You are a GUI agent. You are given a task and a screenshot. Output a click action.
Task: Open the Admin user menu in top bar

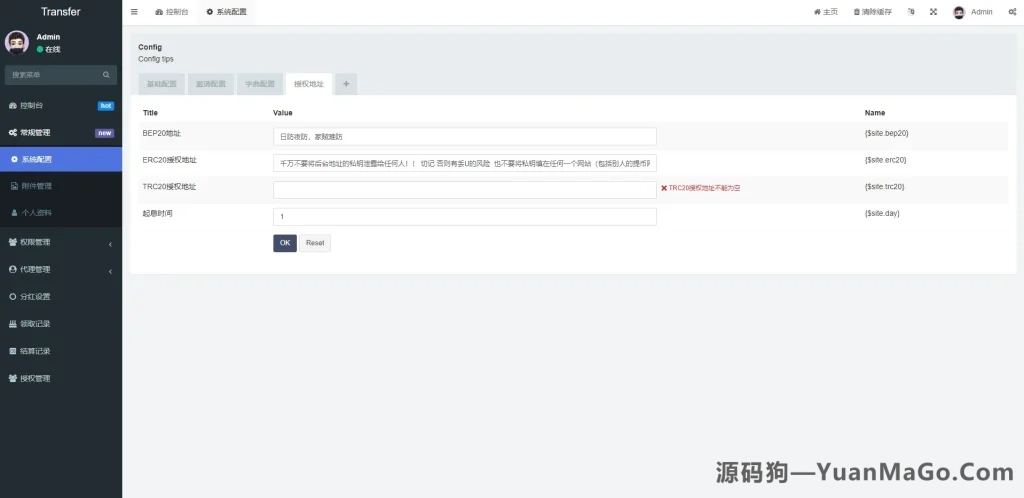[972, 12]
